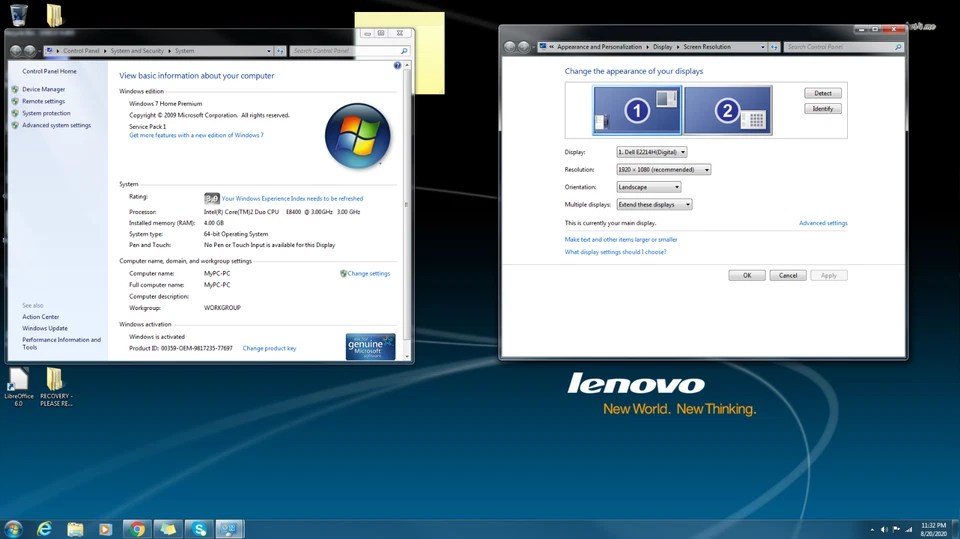The image size is (960, 539).
Task: Open Windows Update in See also
Action: coord(45,328)
